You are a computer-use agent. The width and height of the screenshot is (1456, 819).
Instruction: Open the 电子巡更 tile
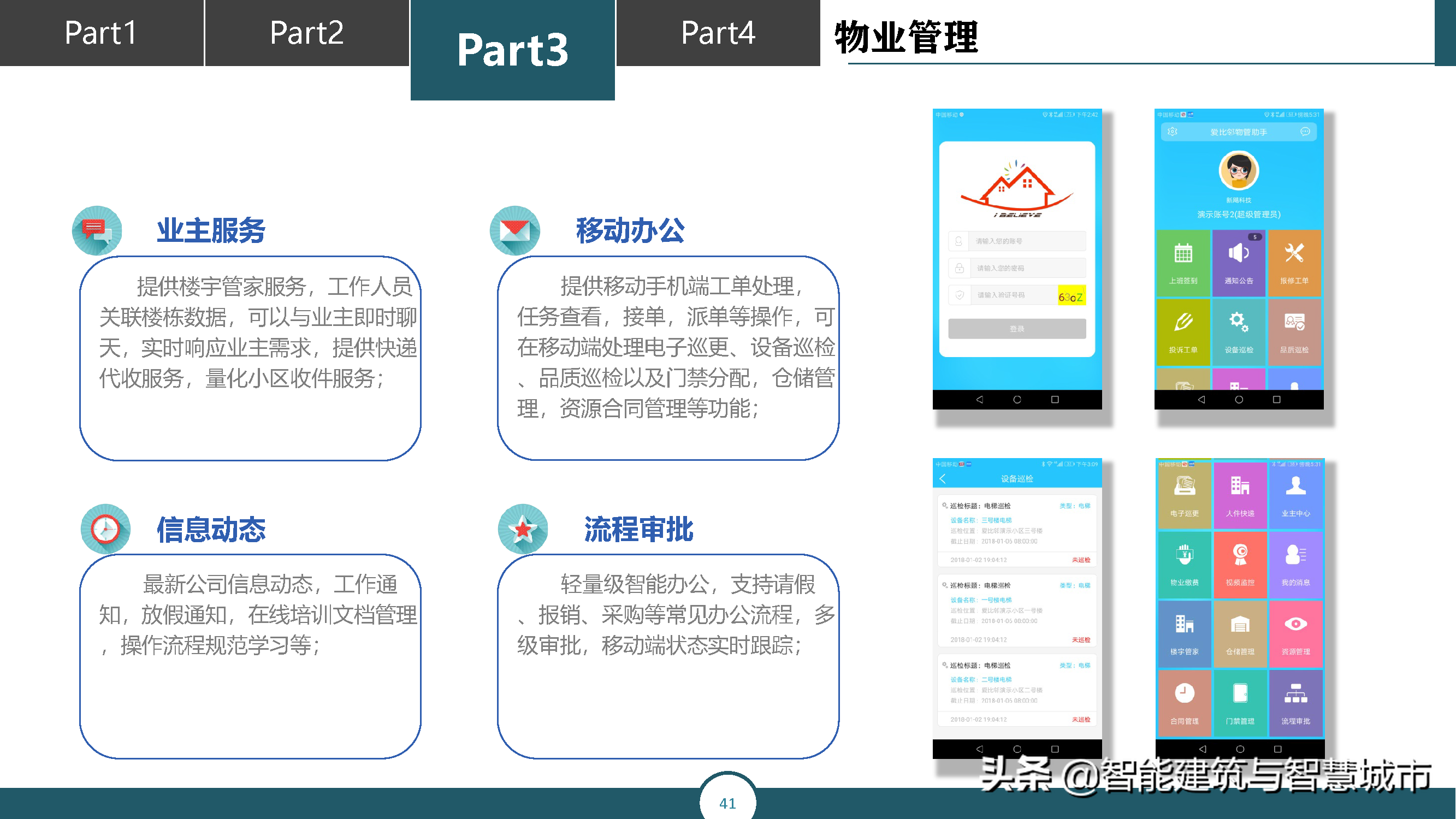[1184, 496]
